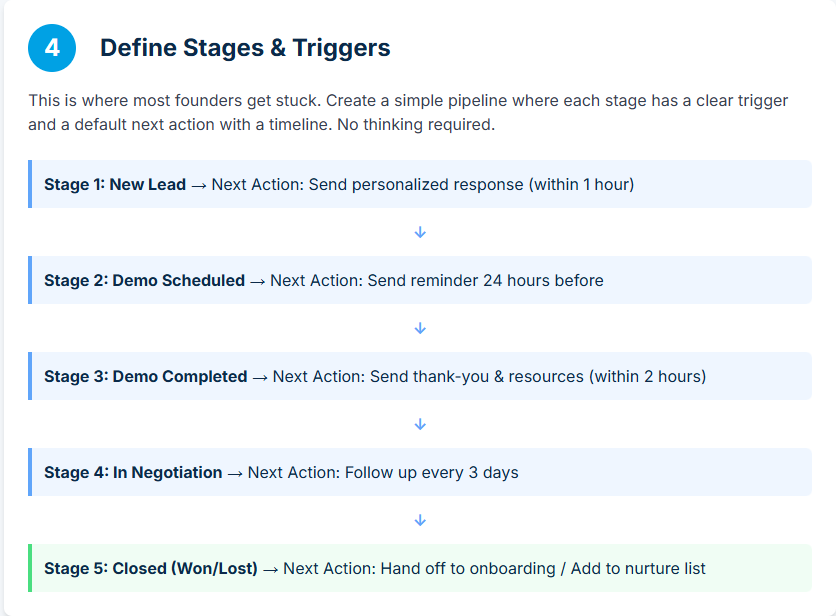Select the "Stage 5: Closed (Won/Lost)" label
This screenshot has height=616, width=836.
pyautogui.click(x=151, y=568)
